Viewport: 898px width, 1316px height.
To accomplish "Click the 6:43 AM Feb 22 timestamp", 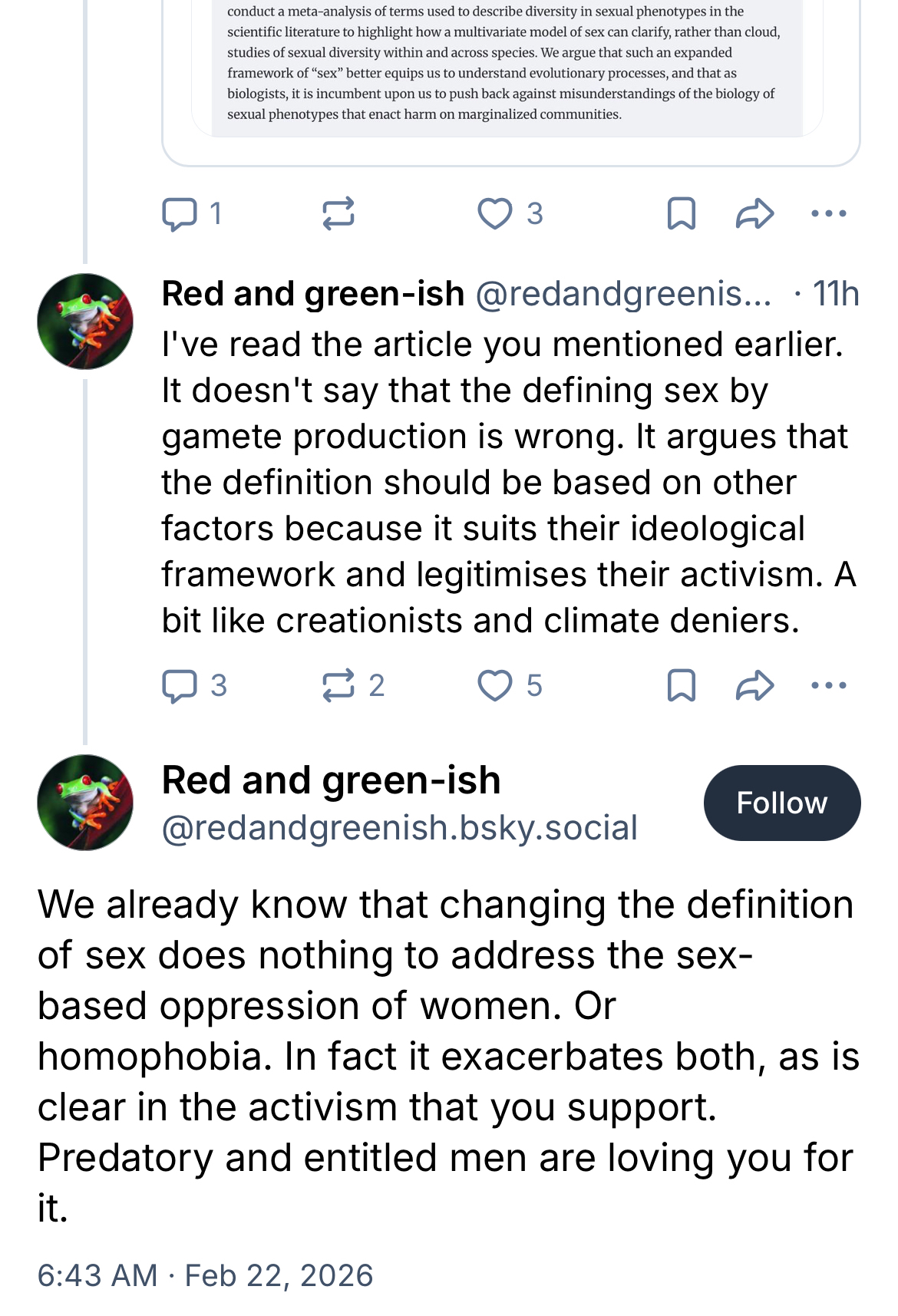I will 205,1275.
